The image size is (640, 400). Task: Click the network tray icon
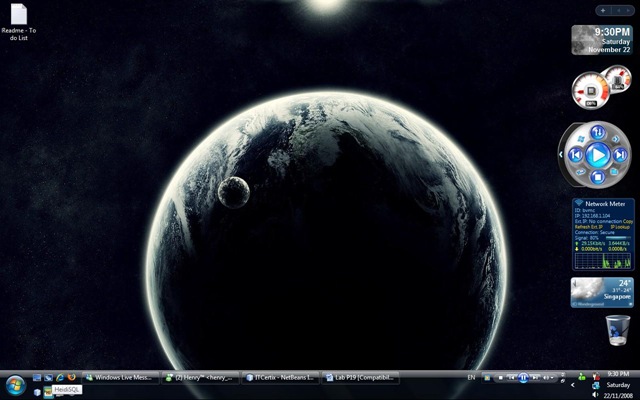click(596, 386)
